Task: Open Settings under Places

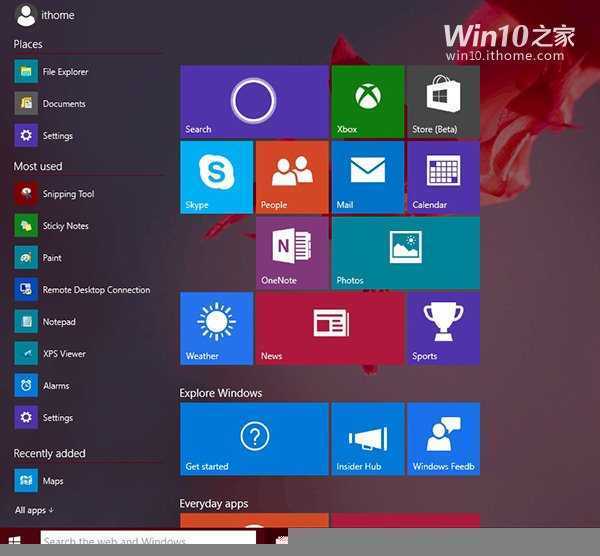Action: tap(44, 135)
